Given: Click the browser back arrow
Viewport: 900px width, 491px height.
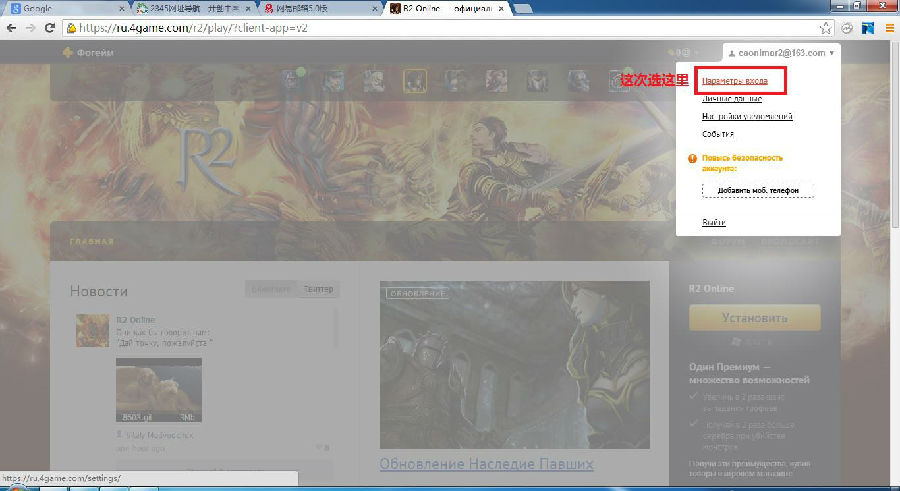Looking at the screenshot, I should (11, 29).
